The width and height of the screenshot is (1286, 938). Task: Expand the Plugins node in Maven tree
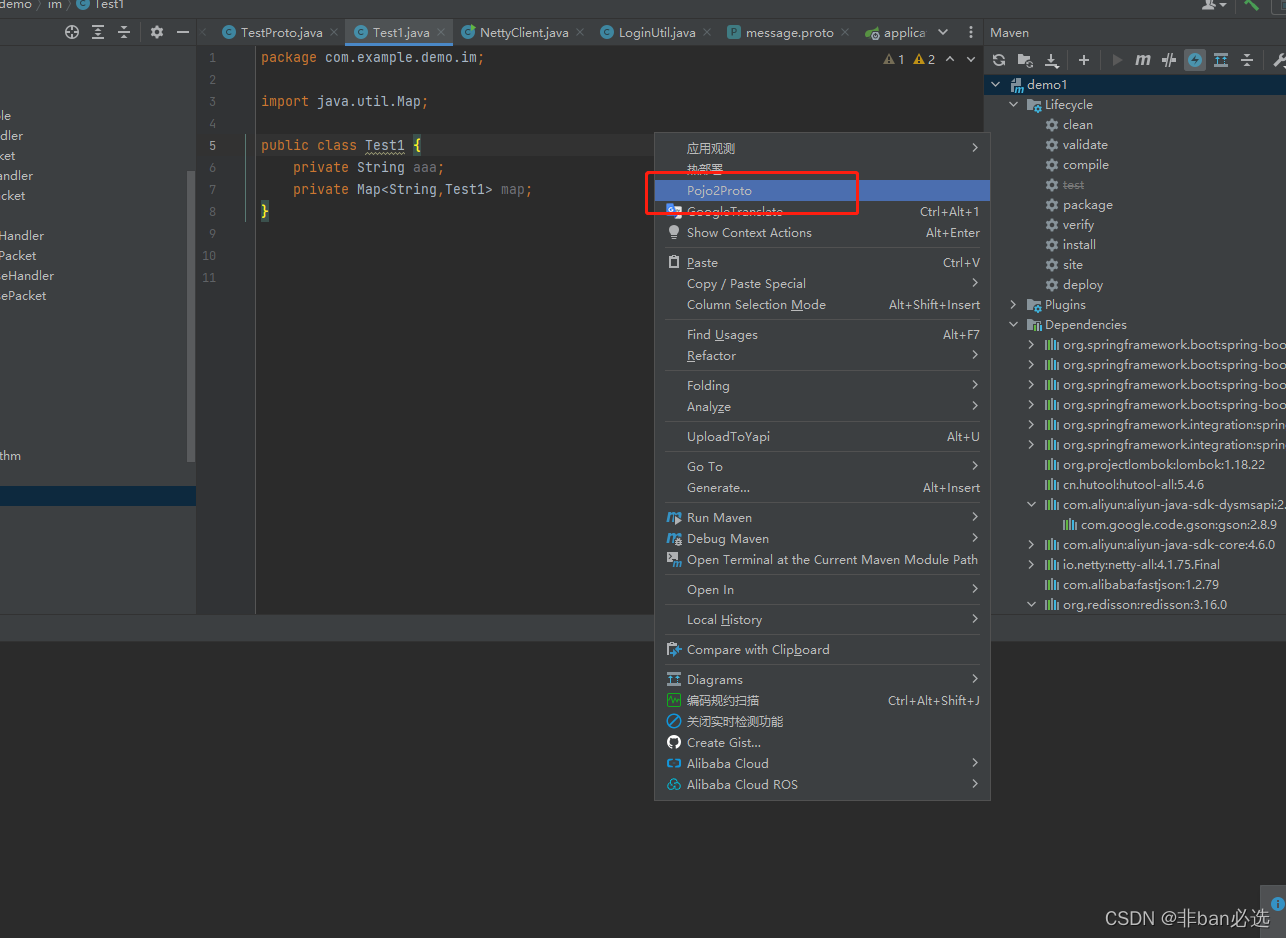[x=1013, y=304]
